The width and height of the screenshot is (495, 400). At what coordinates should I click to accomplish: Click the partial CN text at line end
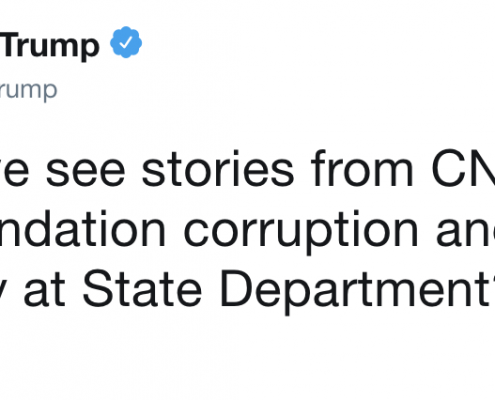pyautogui.click(x=463, y=169)
